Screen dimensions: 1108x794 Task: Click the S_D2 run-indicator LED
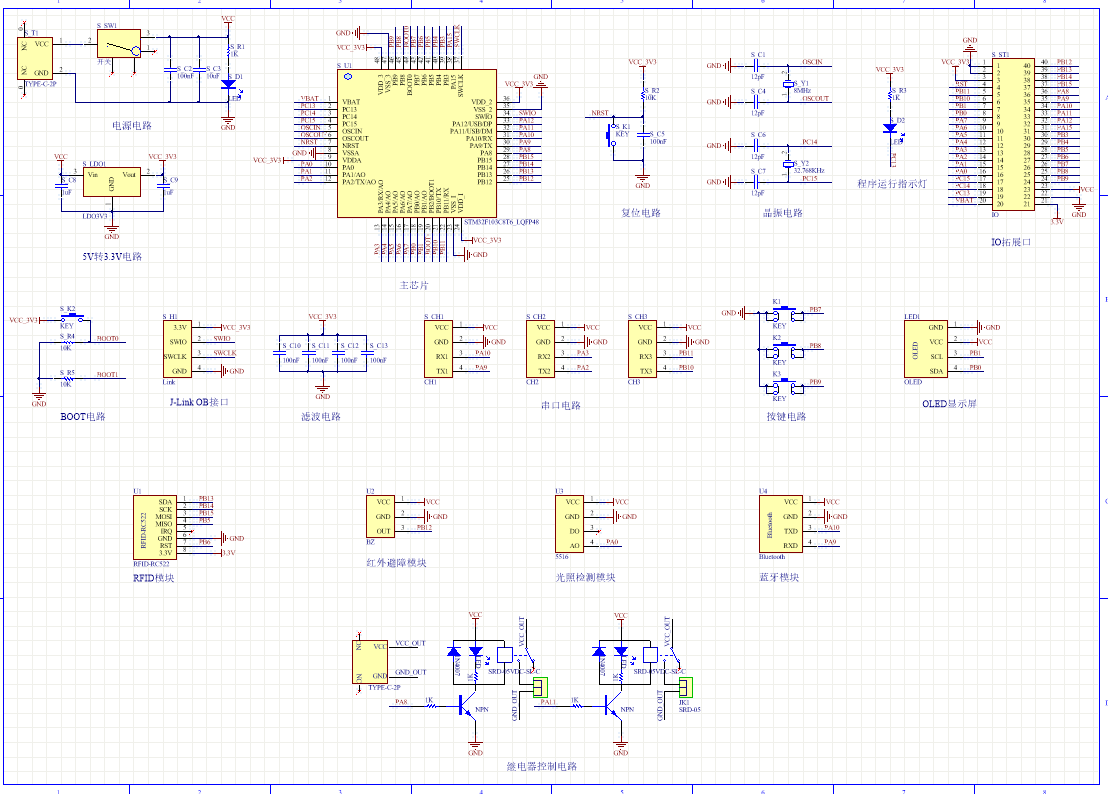(x=890, y=128)
